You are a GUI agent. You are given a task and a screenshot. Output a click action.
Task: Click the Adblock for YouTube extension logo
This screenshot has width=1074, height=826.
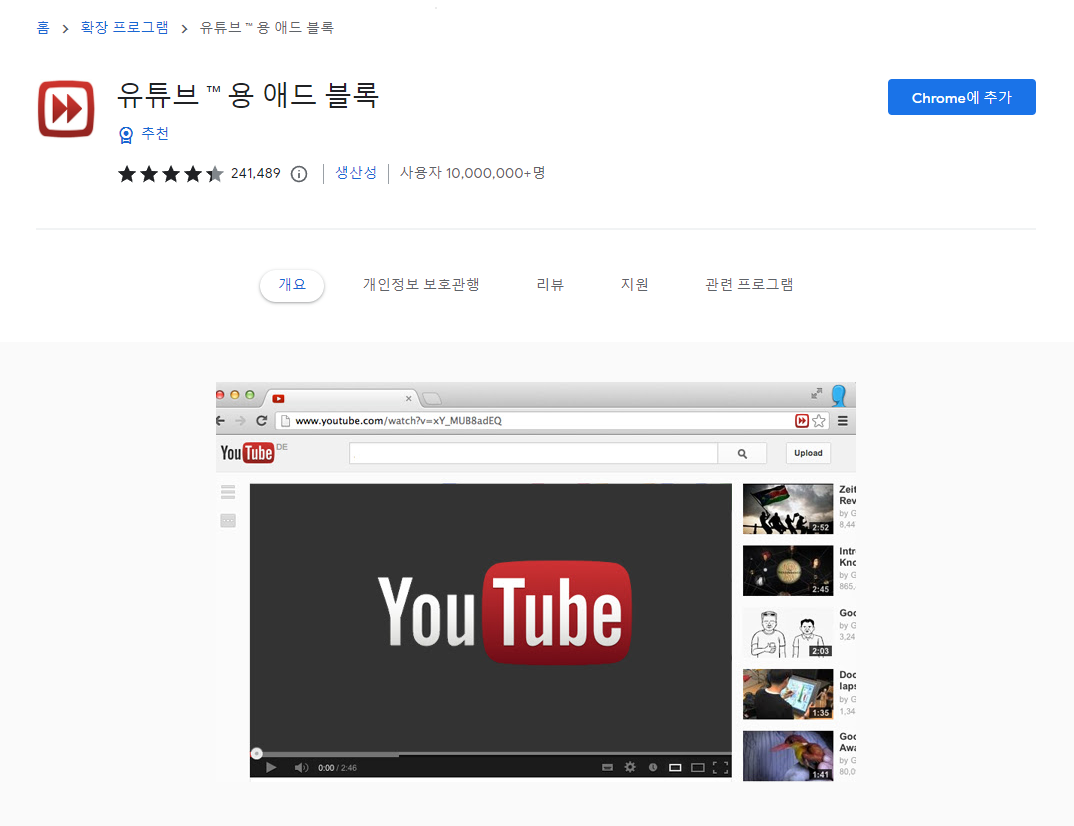pyautogui.click(x=66, y=109)
